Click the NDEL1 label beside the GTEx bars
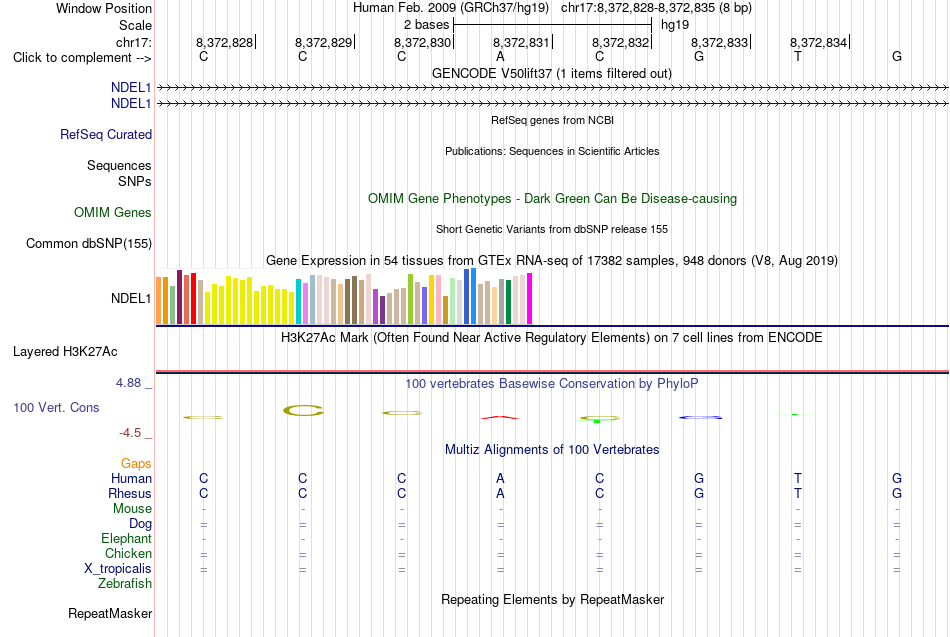This screenshot has width=950, height=637. (x=131, y=298)
